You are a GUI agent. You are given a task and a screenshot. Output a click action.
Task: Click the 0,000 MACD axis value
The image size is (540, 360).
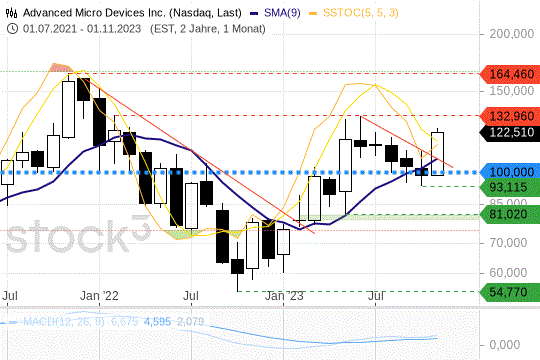(505, 344)
